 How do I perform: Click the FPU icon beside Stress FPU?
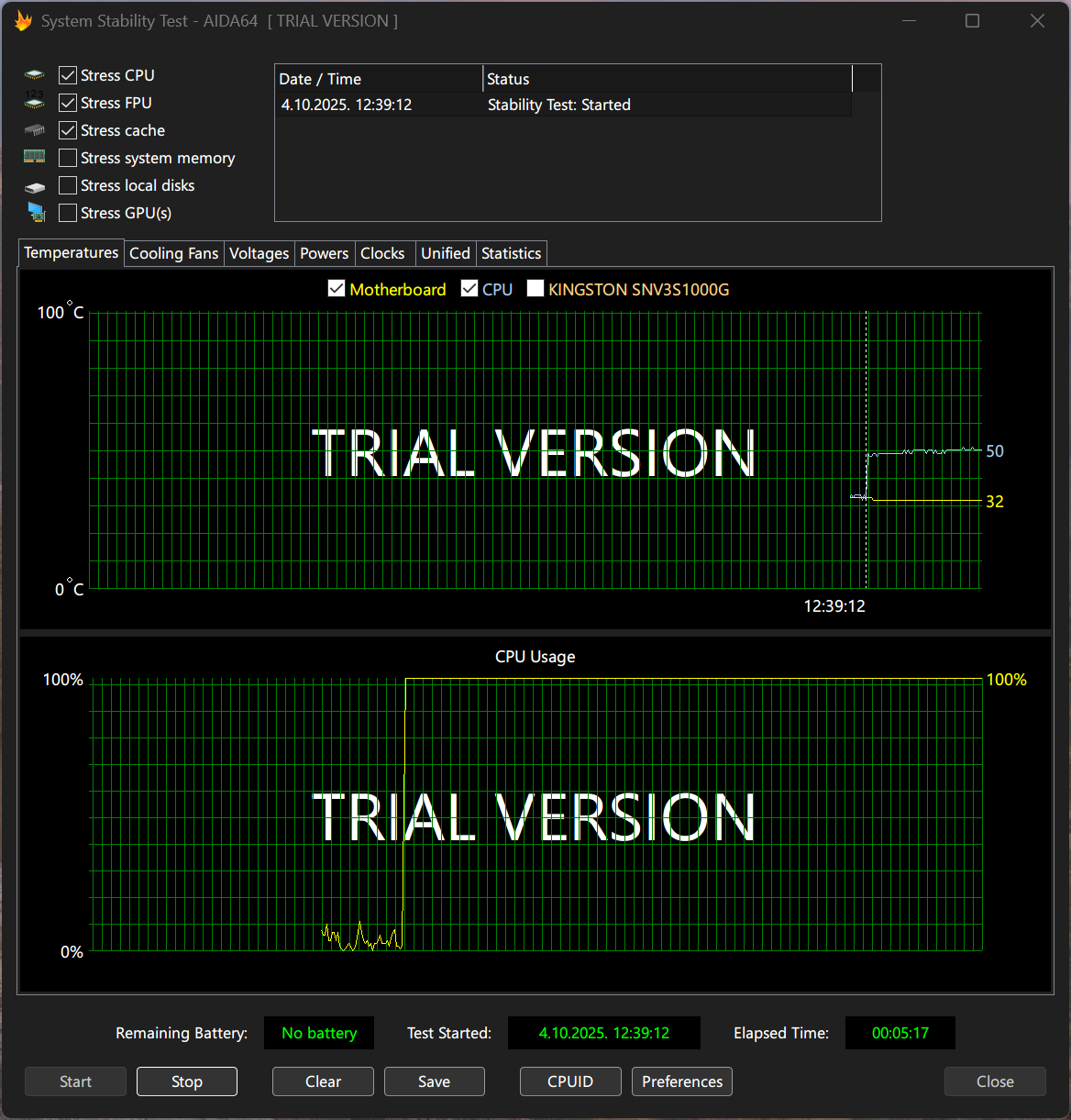coord(35,102)
